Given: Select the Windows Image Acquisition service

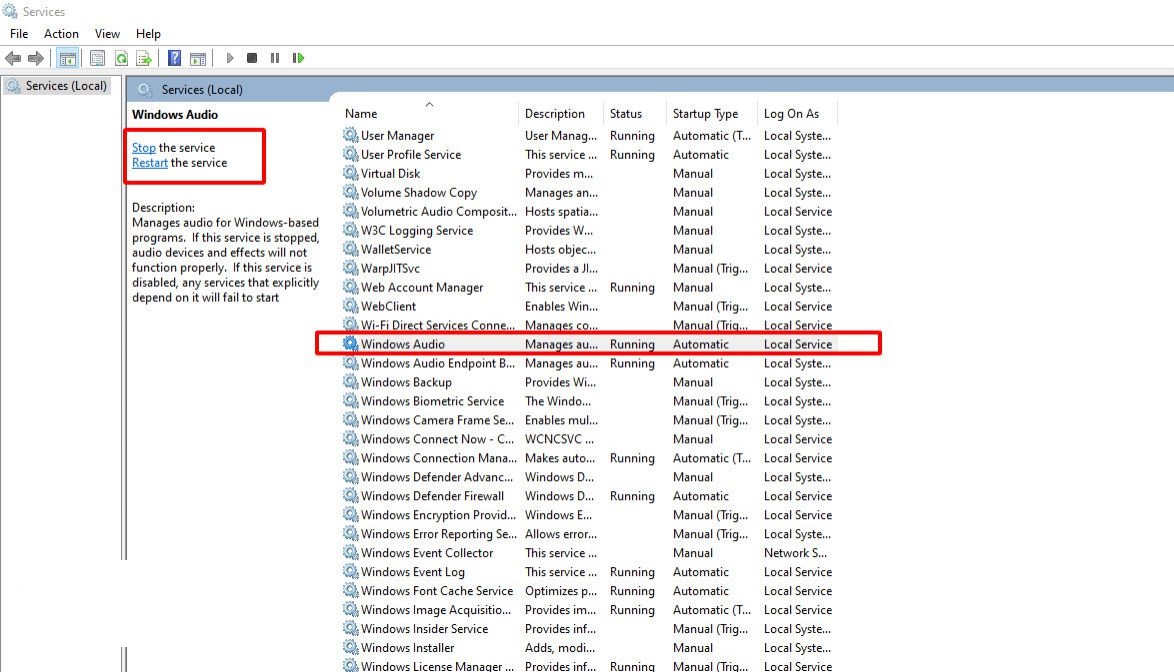Looking at the screenshot, I should coord(589,610).
